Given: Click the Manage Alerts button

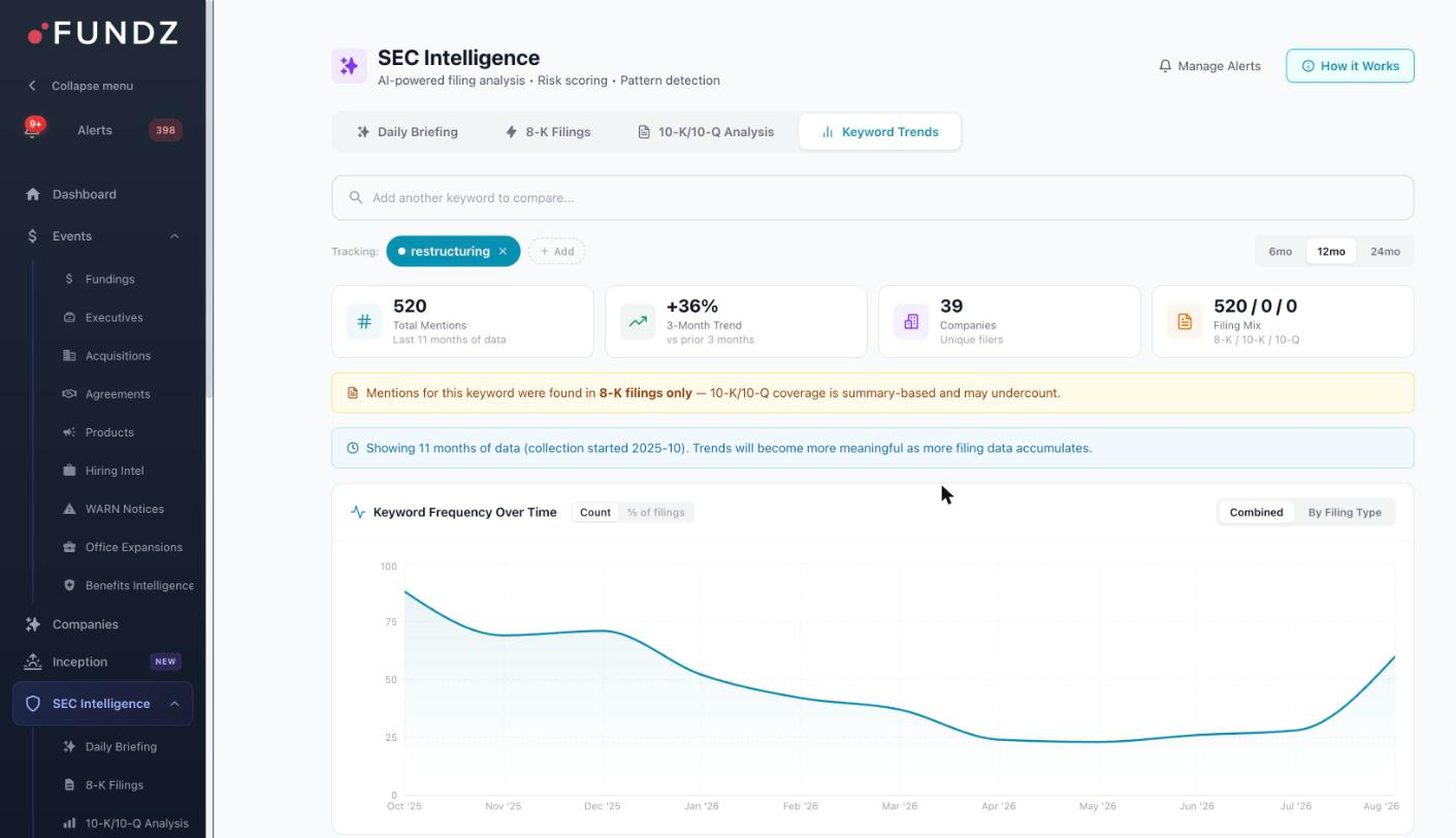Looking at the screenshot, I should 1209,66.
